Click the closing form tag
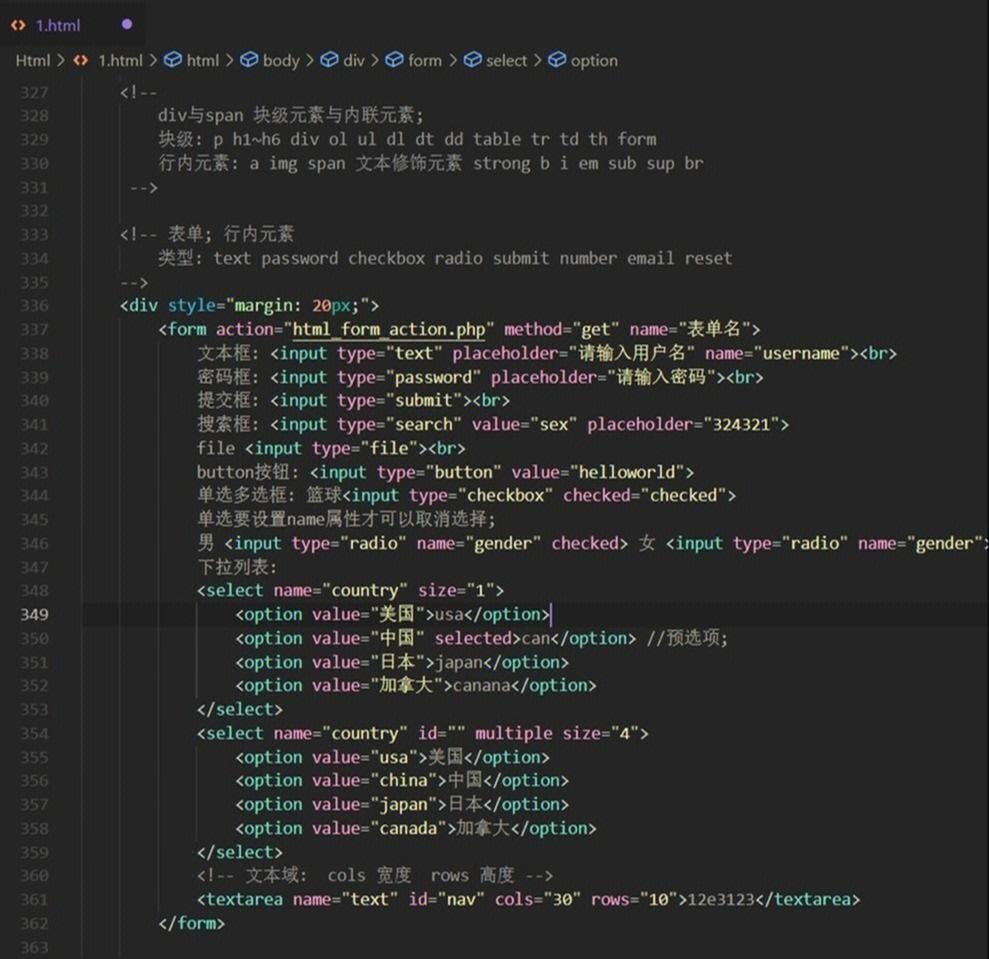The image size is (989, 959). point(192,924)
